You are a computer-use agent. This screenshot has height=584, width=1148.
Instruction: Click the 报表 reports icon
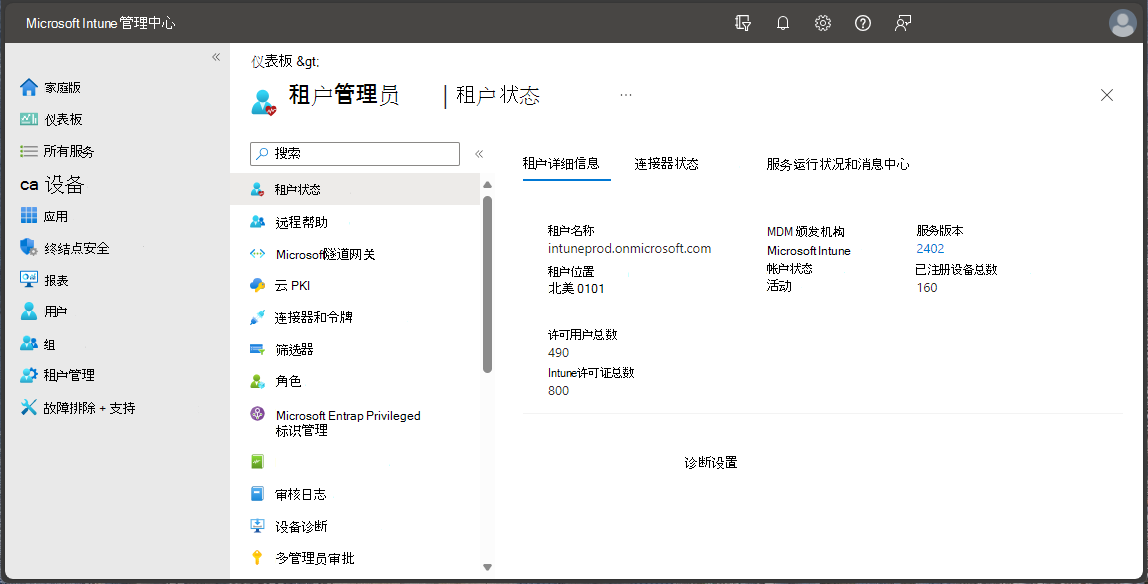click(29, 279)
